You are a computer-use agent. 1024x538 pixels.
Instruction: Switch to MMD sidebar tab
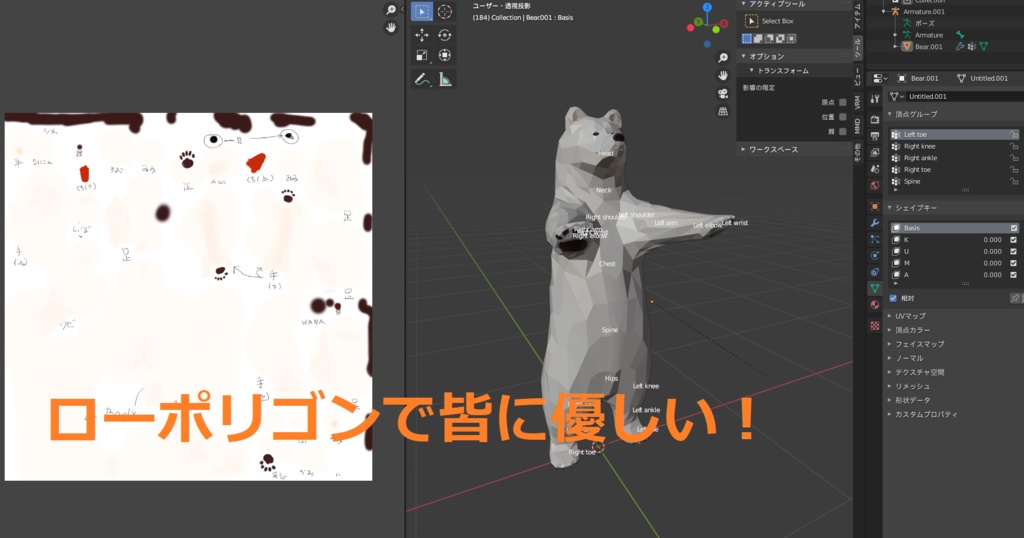pos(857,125)
